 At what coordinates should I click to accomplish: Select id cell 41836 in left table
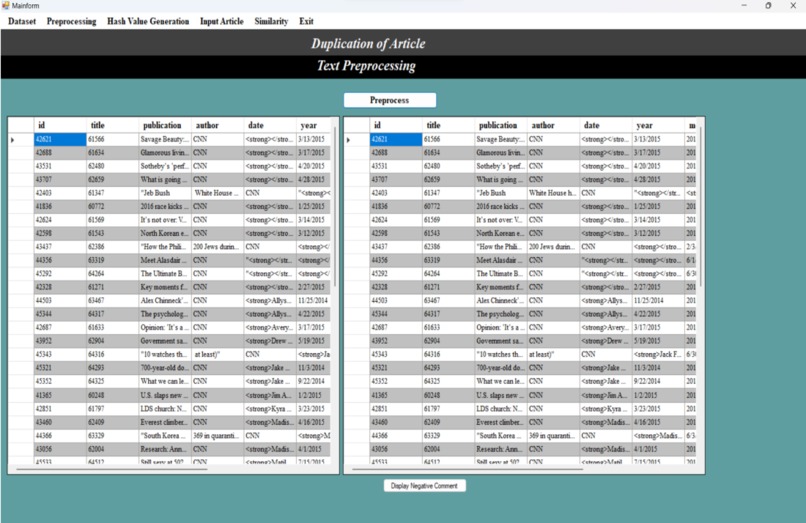[x=60, y=206]
